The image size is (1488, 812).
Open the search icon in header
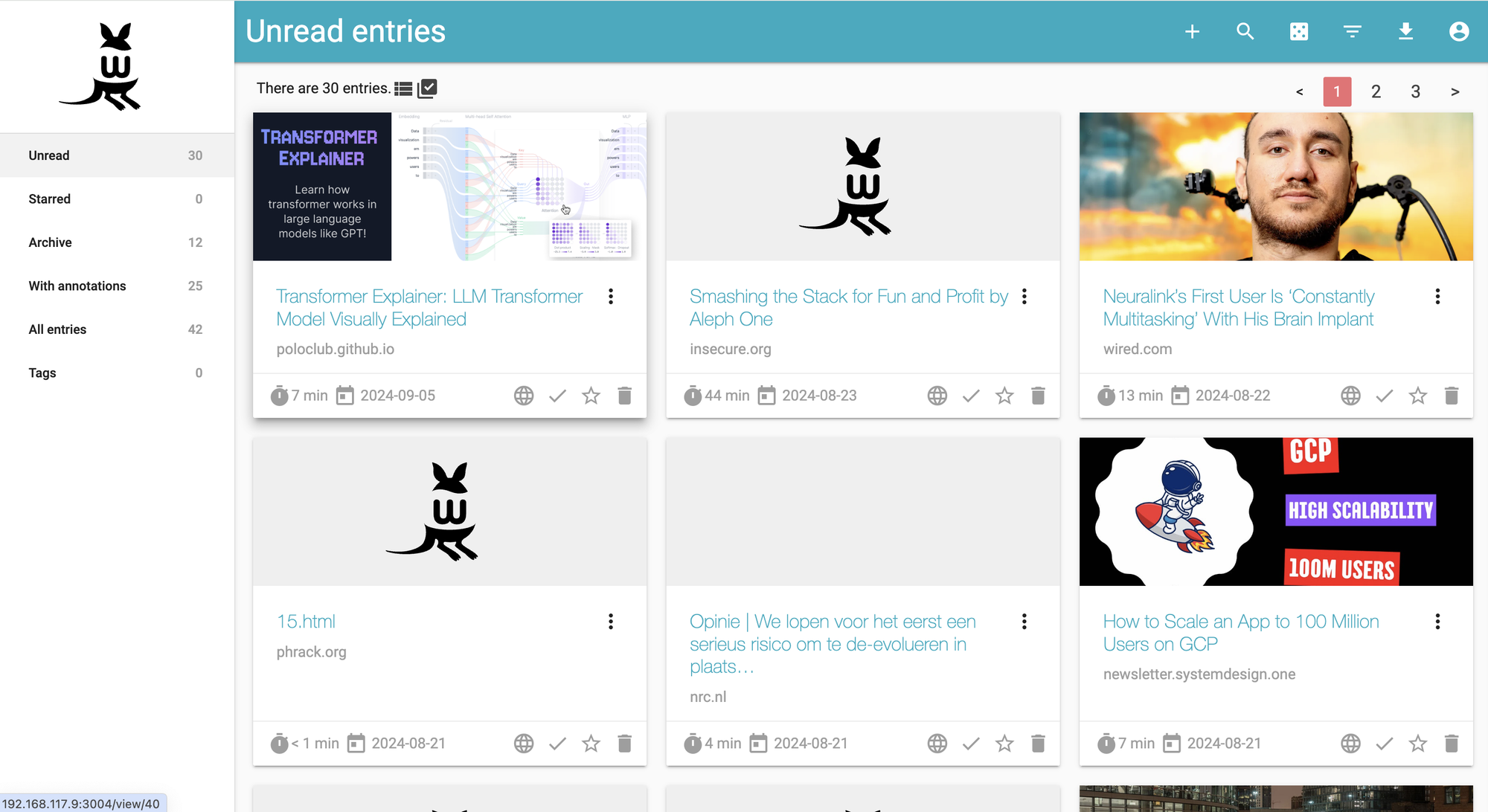(x=1245, y=31)
